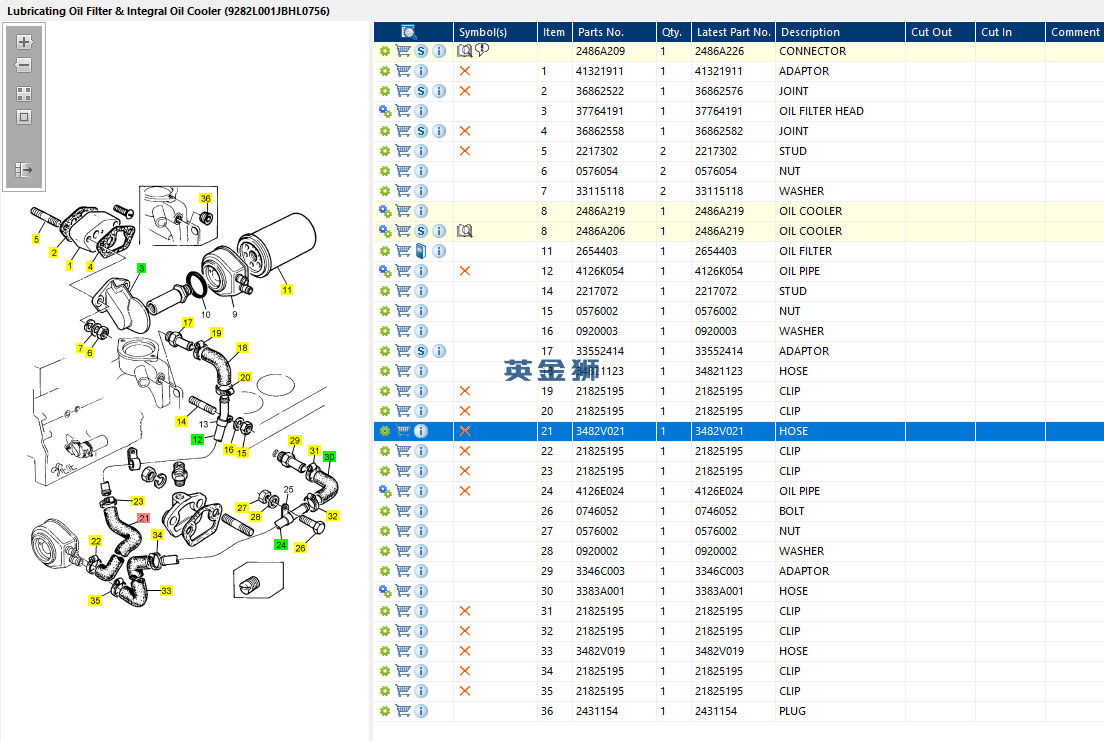Viewport: 1104px width, 741px height.
Task: Sort by Latest Part No. column header
Action: tap(734, 32)
